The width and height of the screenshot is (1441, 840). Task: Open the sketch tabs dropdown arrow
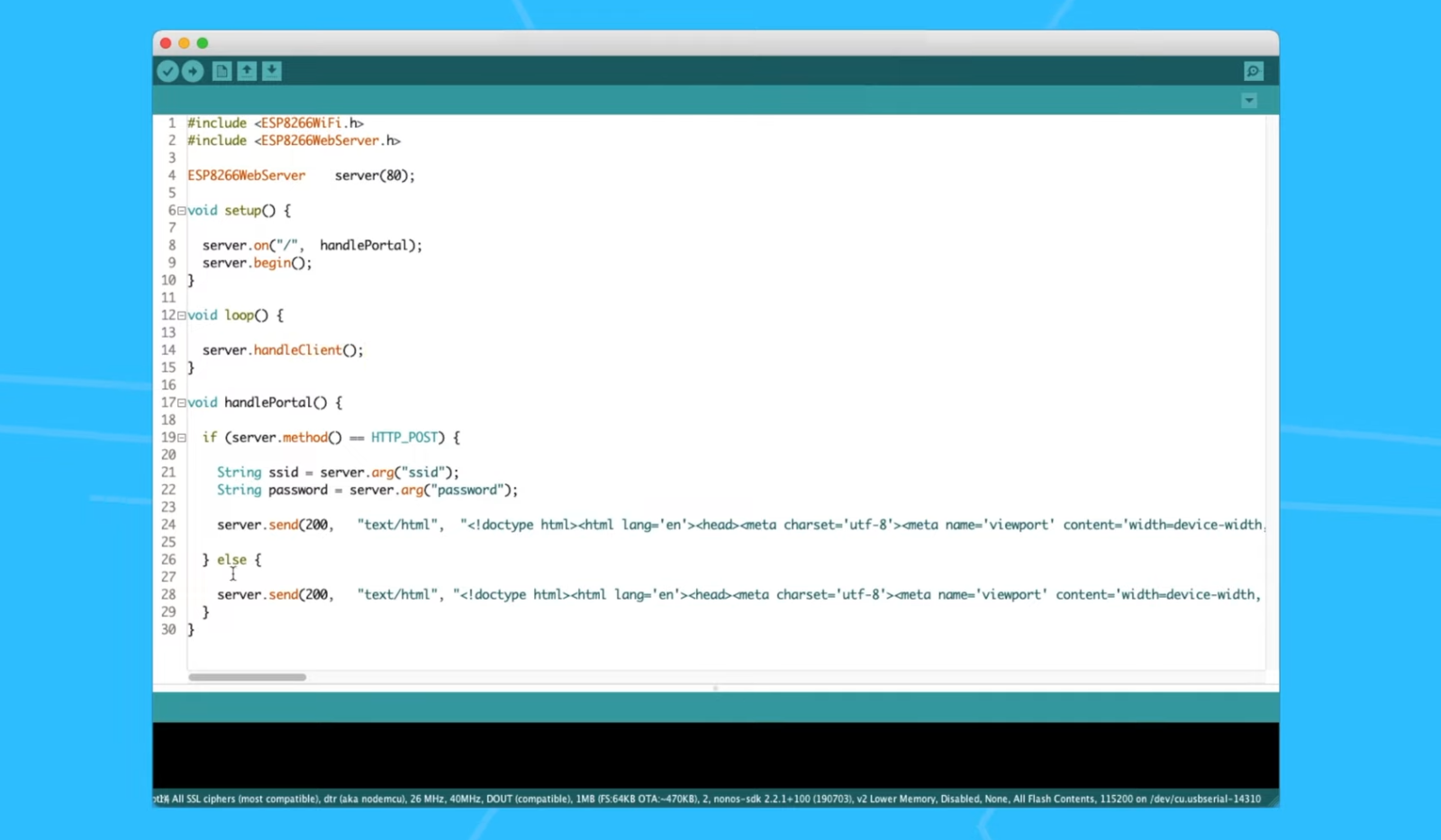click(x=1249, y=101)
